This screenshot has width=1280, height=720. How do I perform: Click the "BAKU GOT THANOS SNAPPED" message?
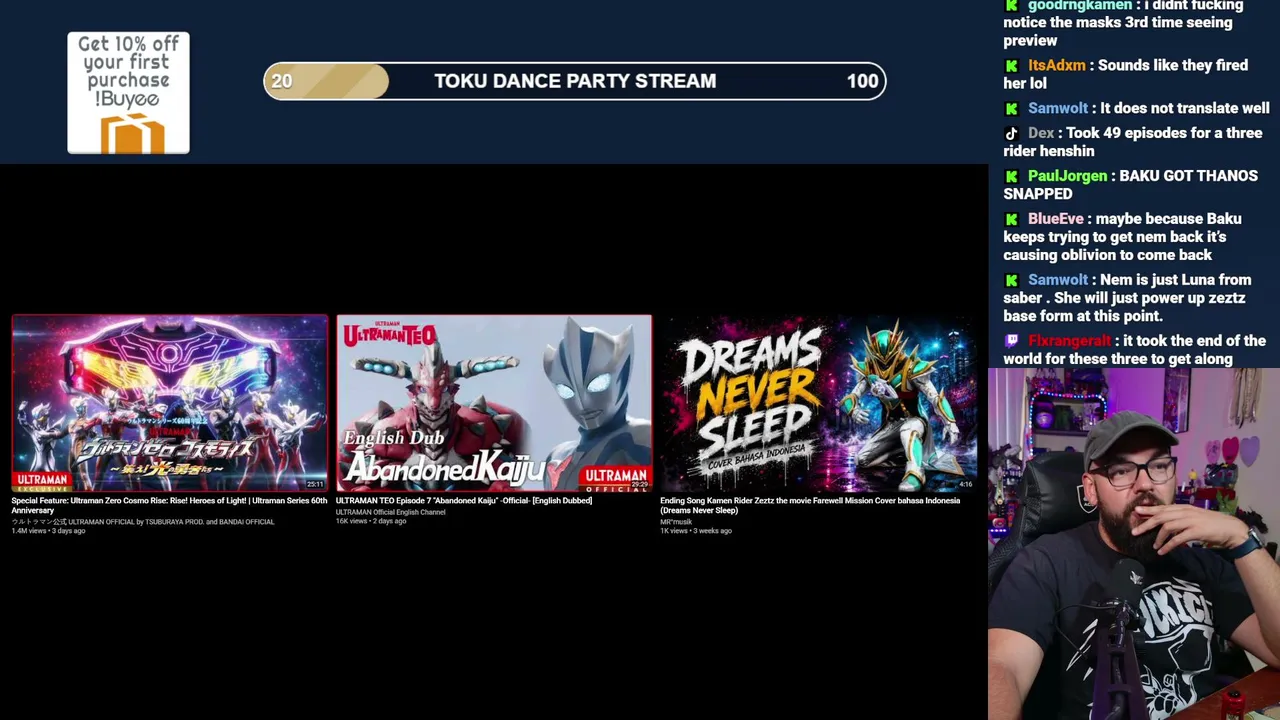[x=1131, y=186]
